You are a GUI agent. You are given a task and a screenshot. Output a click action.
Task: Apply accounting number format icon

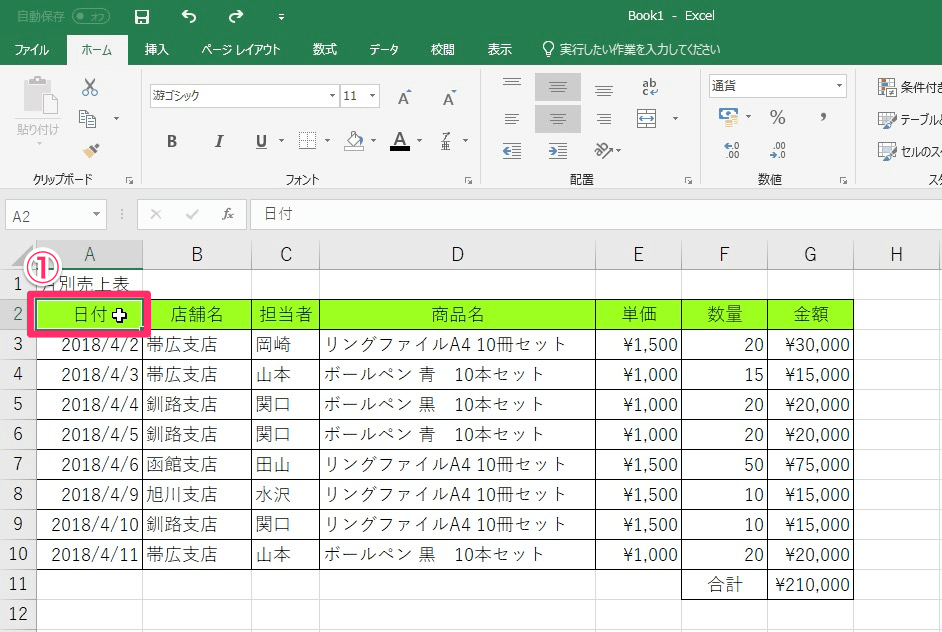729,117
